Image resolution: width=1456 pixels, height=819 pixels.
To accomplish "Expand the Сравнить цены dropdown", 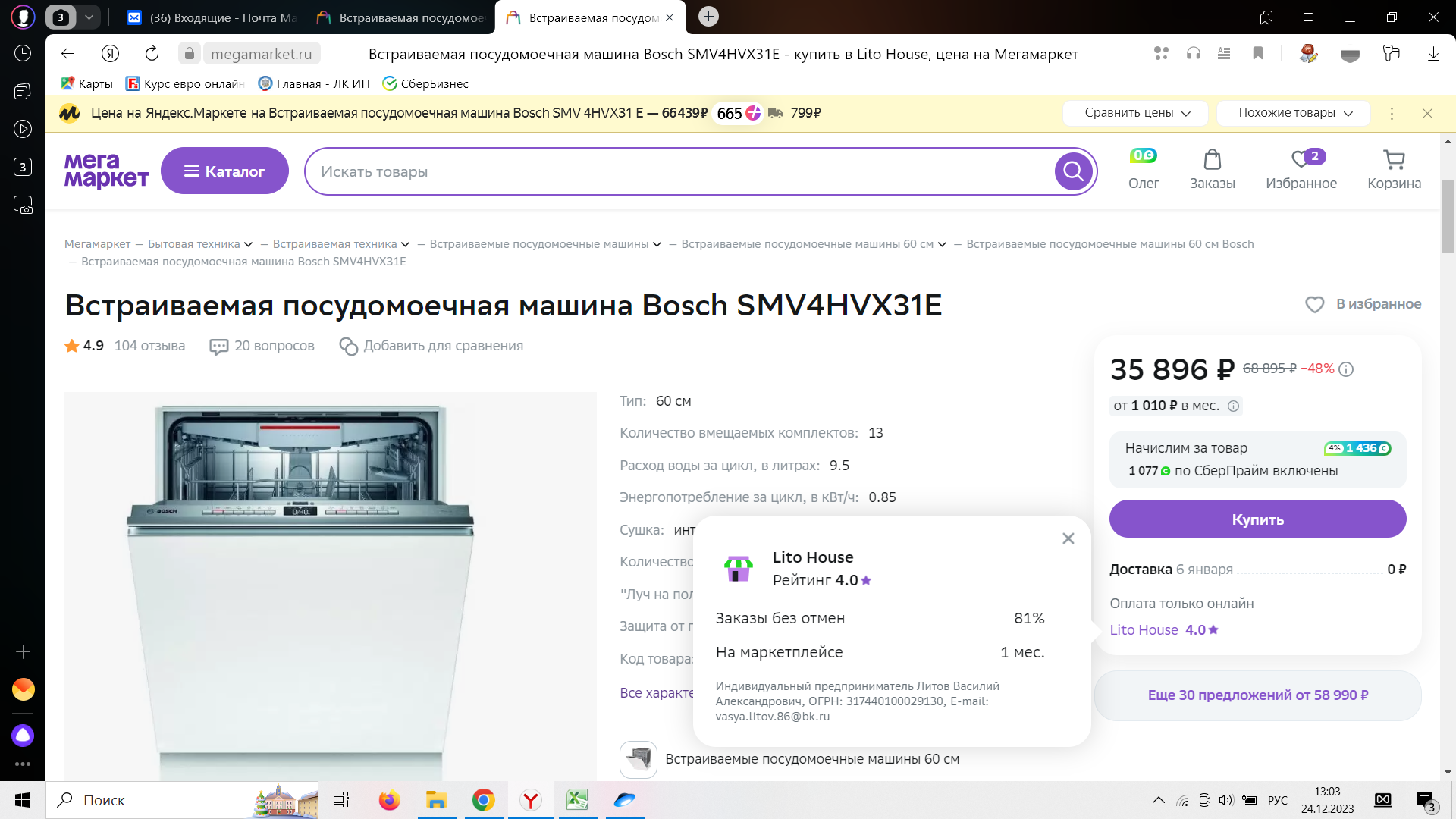I will click(x=1137, y=113).
